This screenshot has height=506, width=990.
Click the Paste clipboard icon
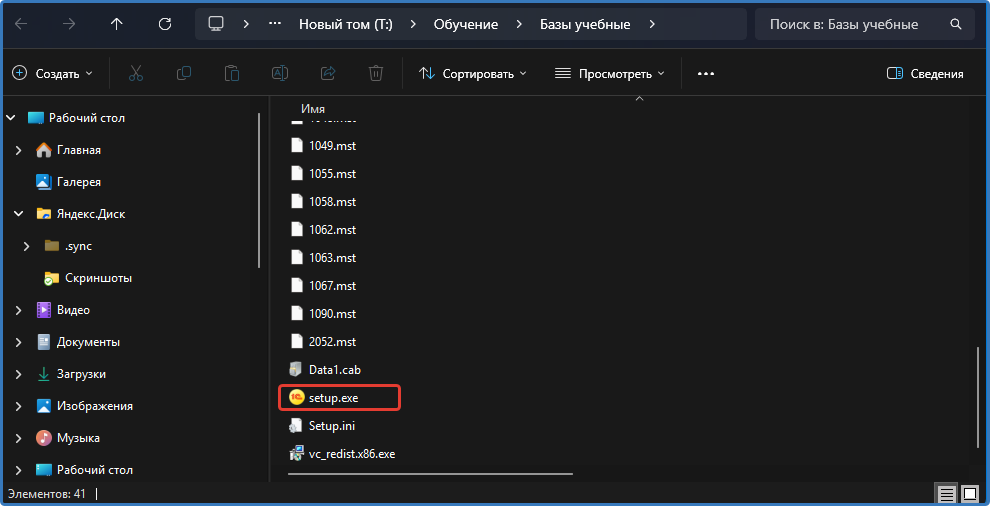pyautogui.click(x=232, y=73)
